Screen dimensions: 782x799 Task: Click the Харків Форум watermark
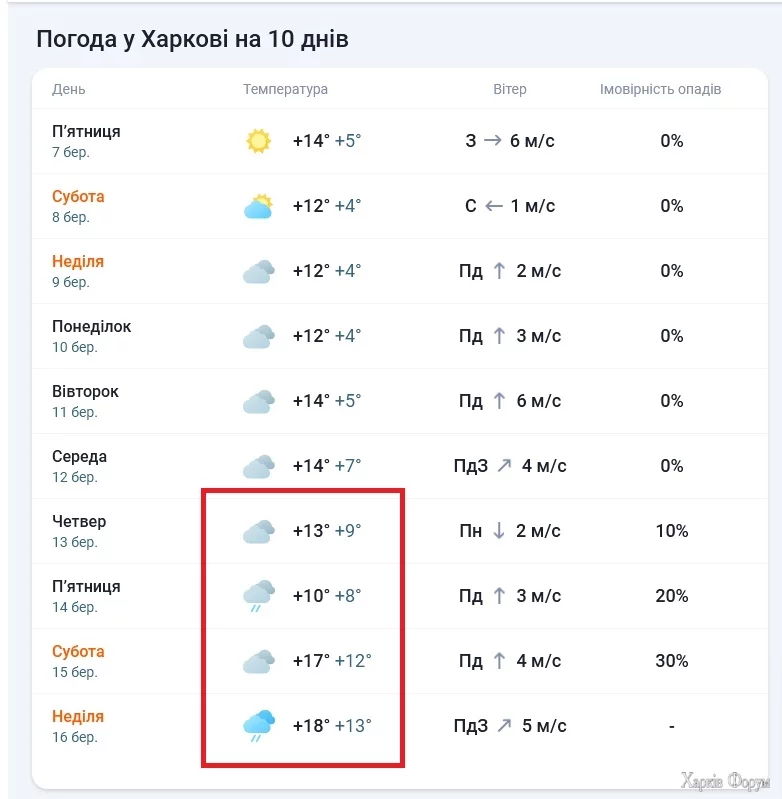[x=724, y=781]
